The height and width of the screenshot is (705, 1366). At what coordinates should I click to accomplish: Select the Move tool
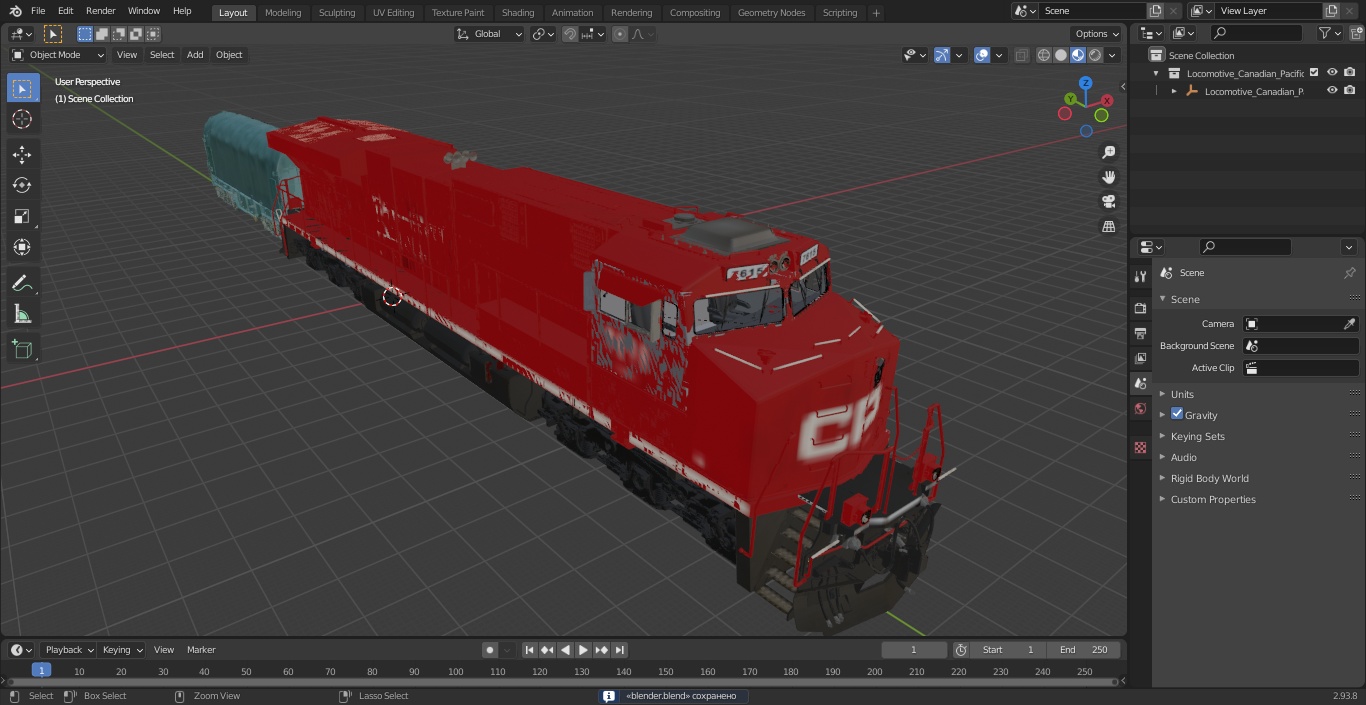point(22,154)
